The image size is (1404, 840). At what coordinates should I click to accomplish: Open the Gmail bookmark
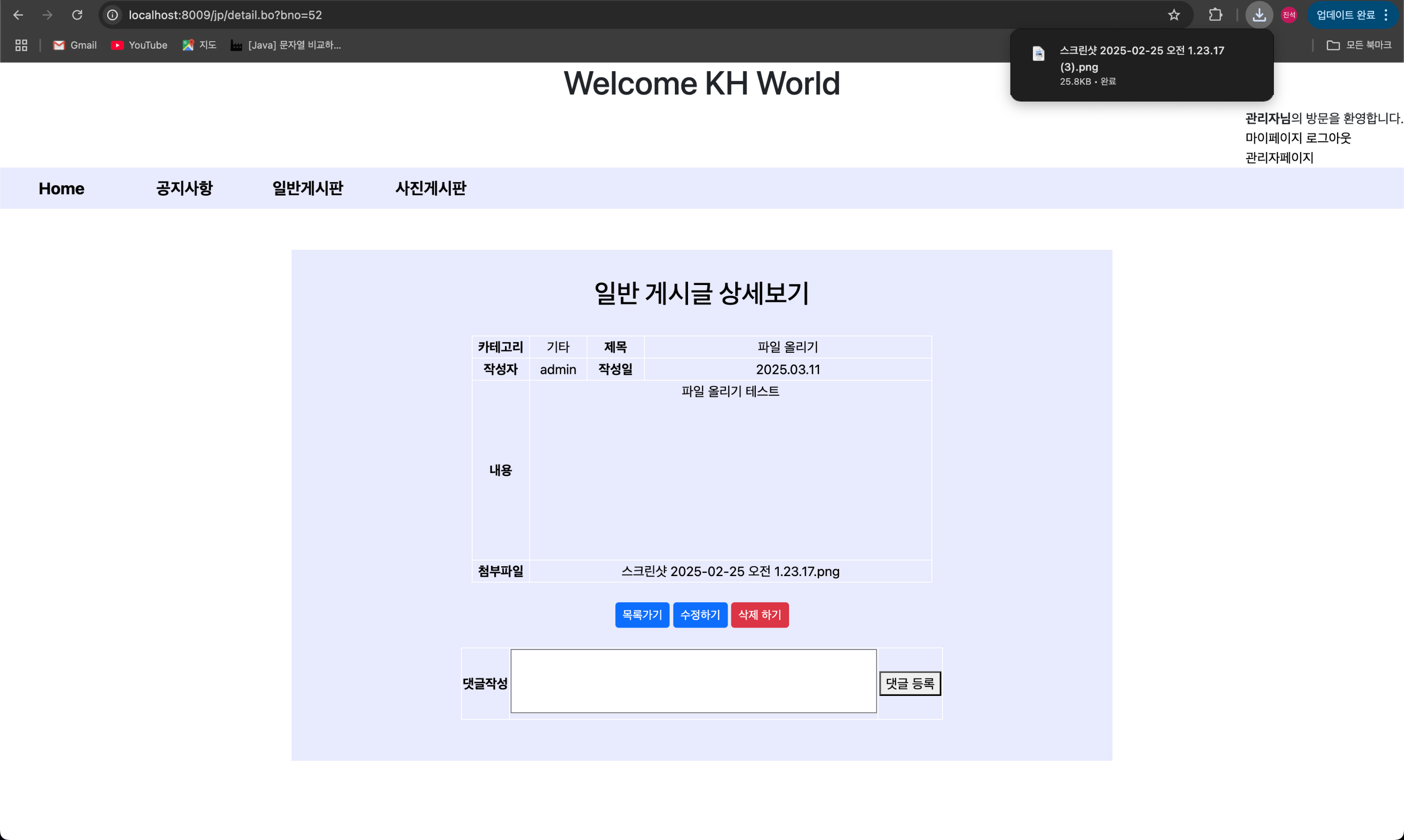[75, 45]
